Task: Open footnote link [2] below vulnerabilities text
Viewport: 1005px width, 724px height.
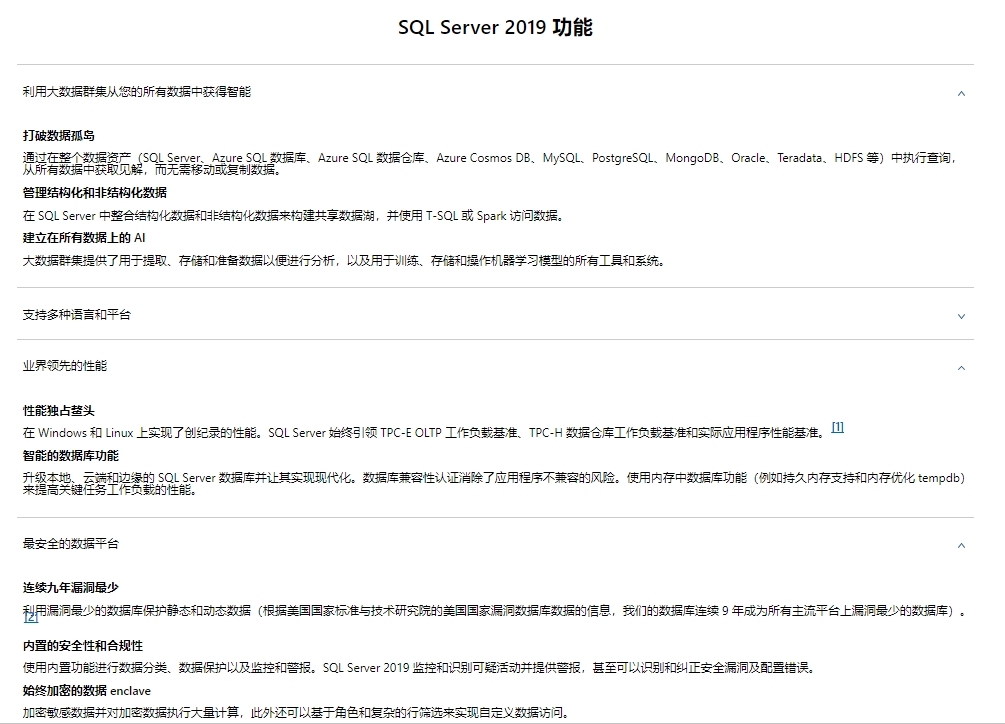Action: pyautogui.click(x=31, y=618)
